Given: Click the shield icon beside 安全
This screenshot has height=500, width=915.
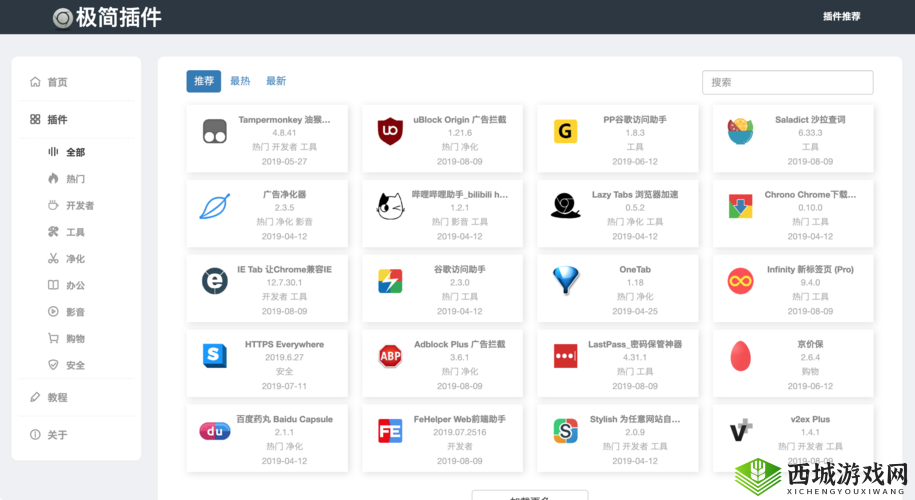Looking at the screenshot, I should (x=53, y=365).
